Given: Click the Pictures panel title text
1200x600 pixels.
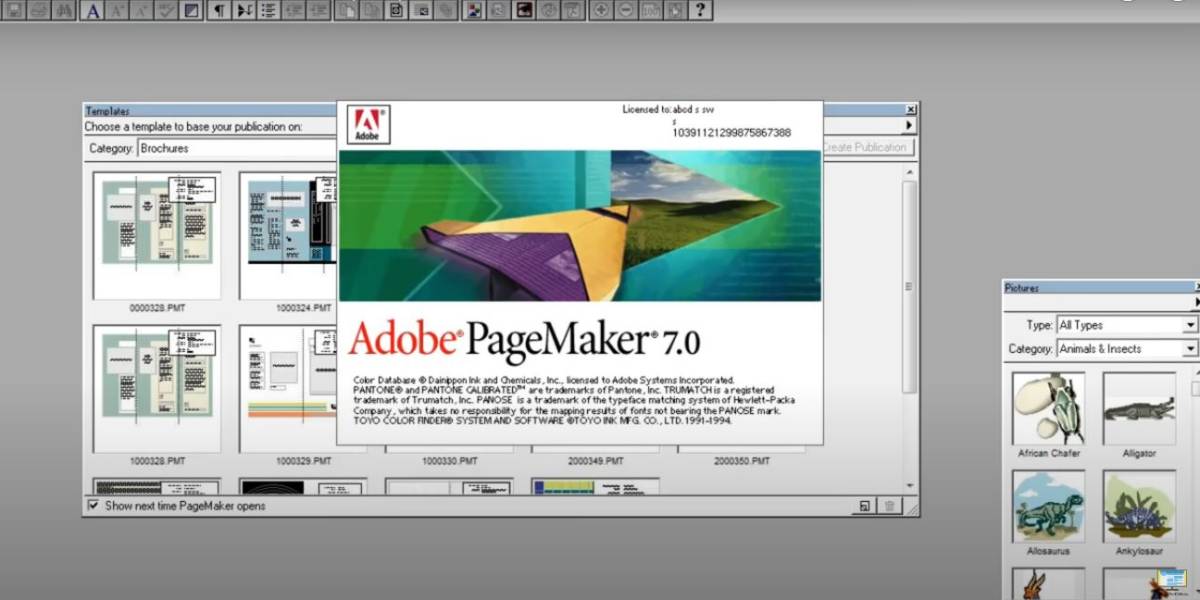Looking at the screenshot, I should click(x=1022, y=288).
